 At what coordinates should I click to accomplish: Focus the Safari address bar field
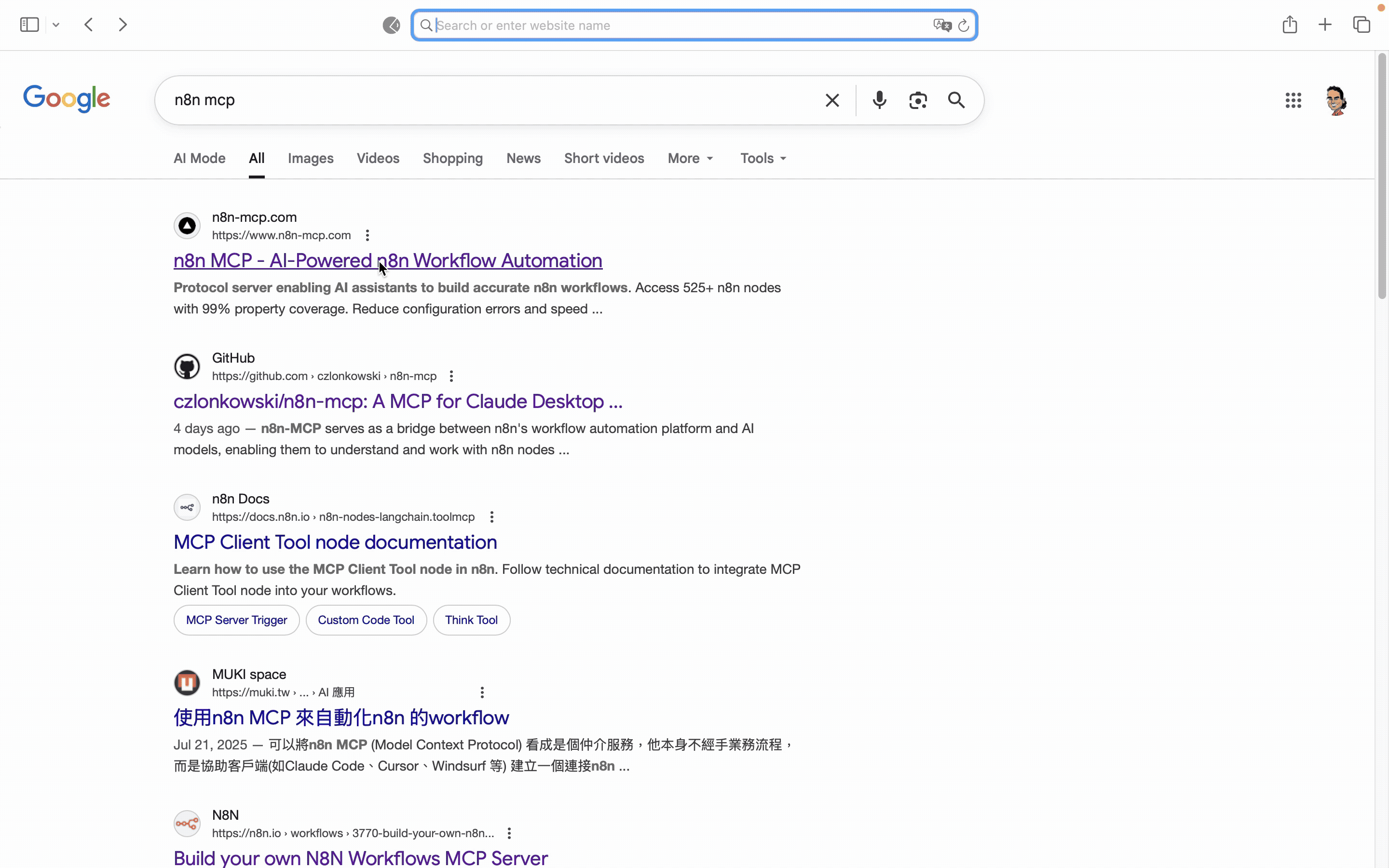(694, 25)
